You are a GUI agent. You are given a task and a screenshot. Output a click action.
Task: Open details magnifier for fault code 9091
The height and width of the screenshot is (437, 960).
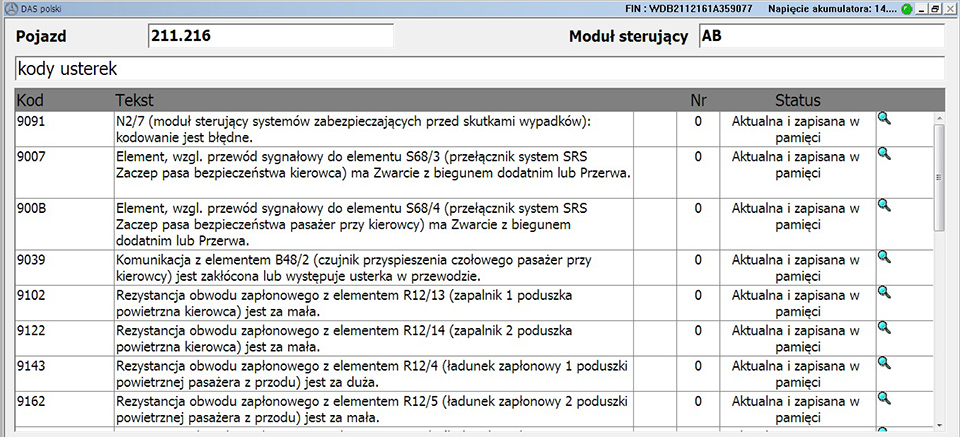click(884, 118)
